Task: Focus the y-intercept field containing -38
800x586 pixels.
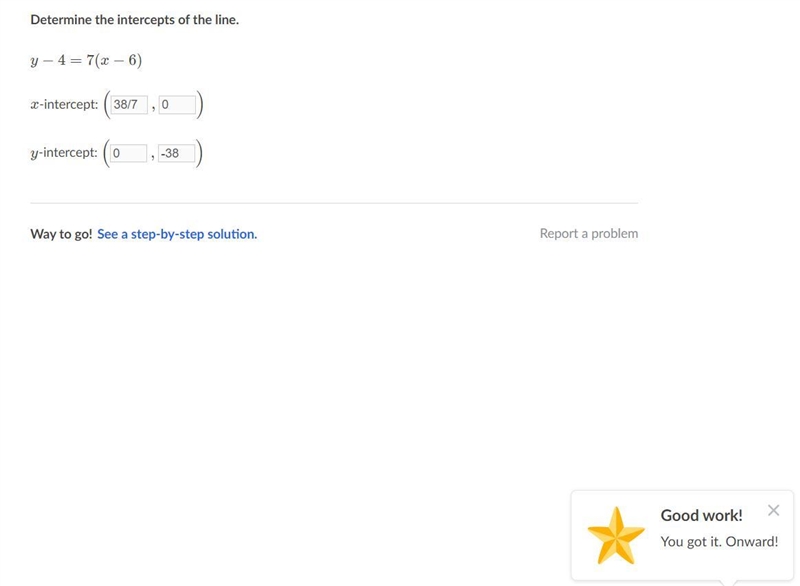Action: 177,153
